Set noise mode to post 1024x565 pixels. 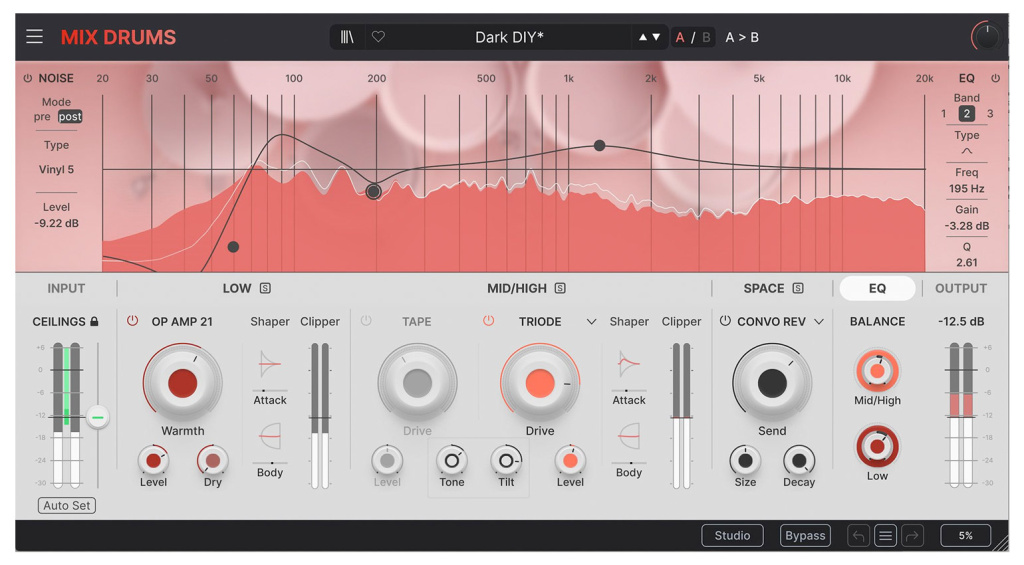[x=70, y=116]
